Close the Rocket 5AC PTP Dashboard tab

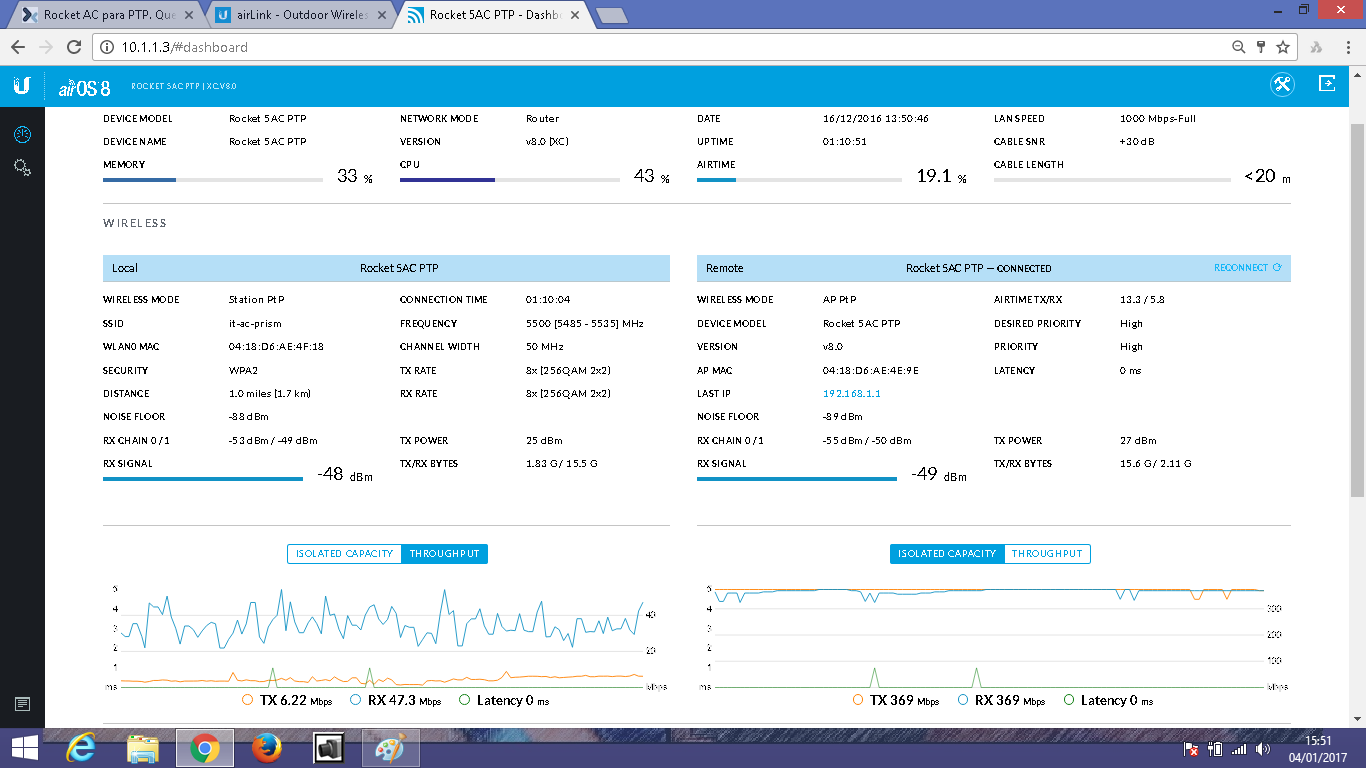coord(576,15)
